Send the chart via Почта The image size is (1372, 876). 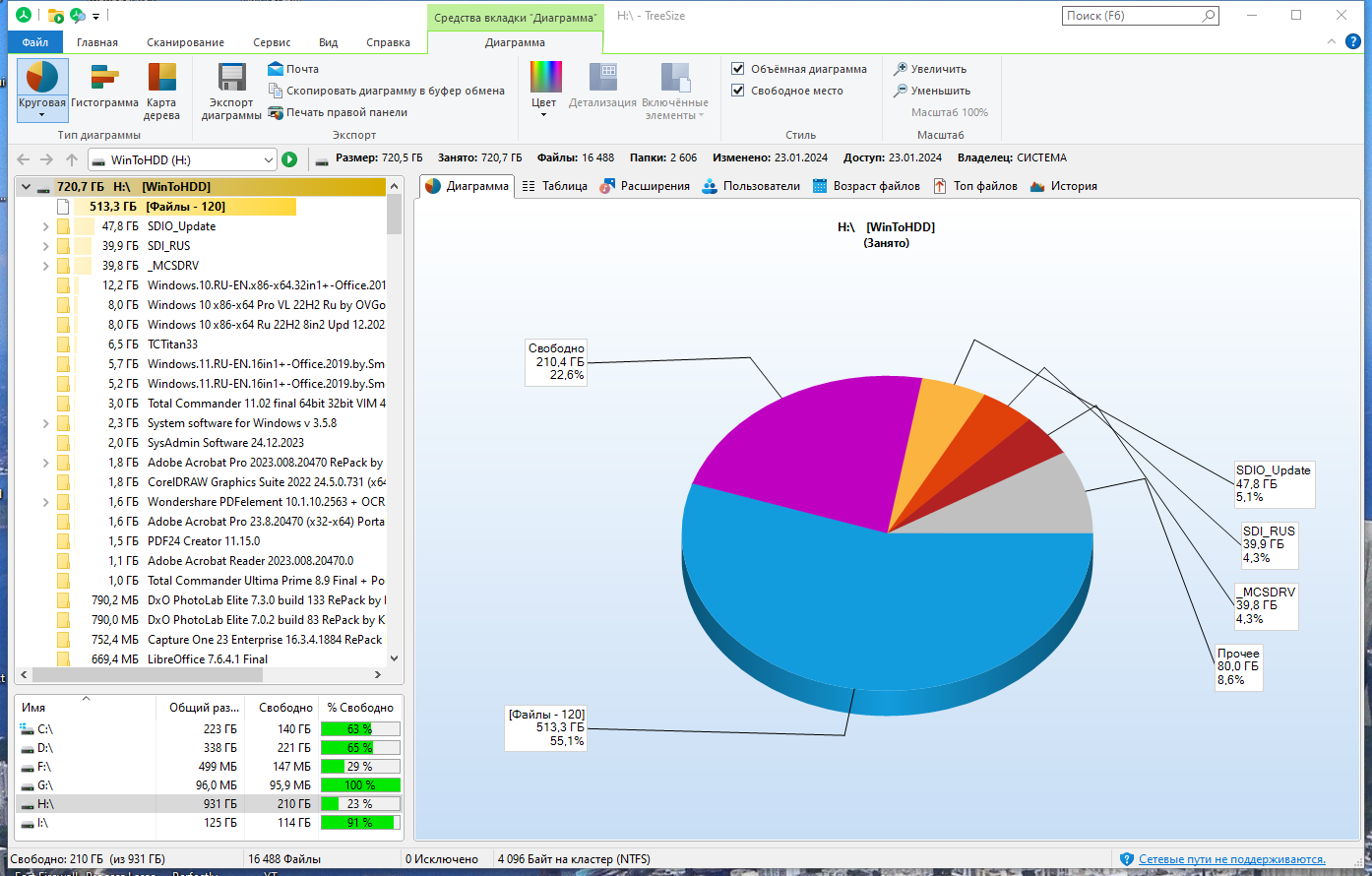(293, 69)
